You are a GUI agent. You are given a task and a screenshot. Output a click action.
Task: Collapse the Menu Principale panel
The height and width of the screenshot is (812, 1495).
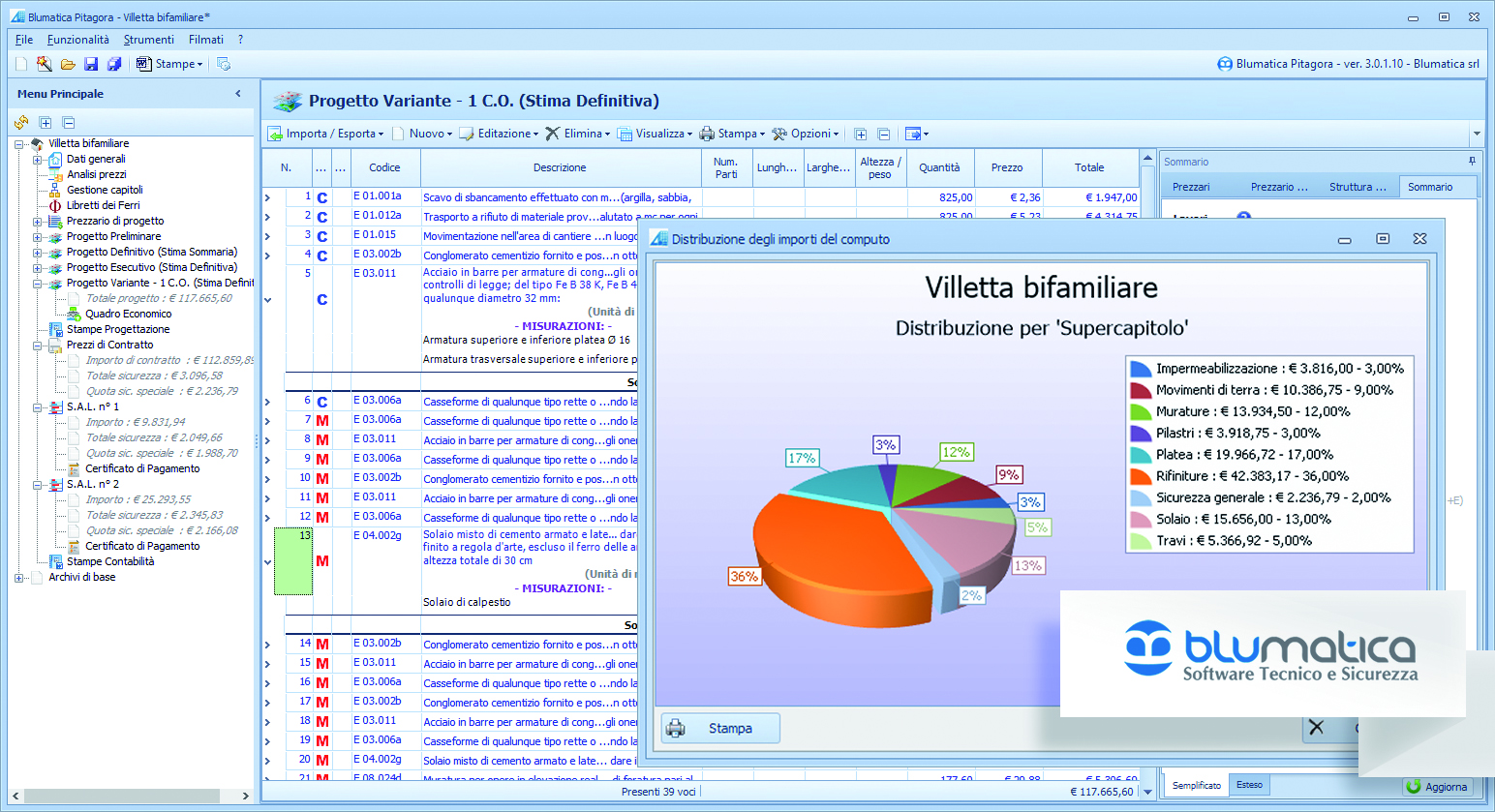click(238, 94)
